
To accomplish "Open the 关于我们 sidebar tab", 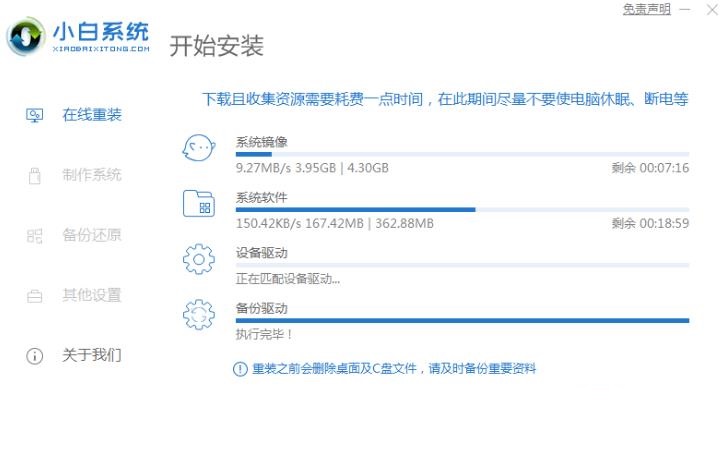I will click(x=92, y=355).
